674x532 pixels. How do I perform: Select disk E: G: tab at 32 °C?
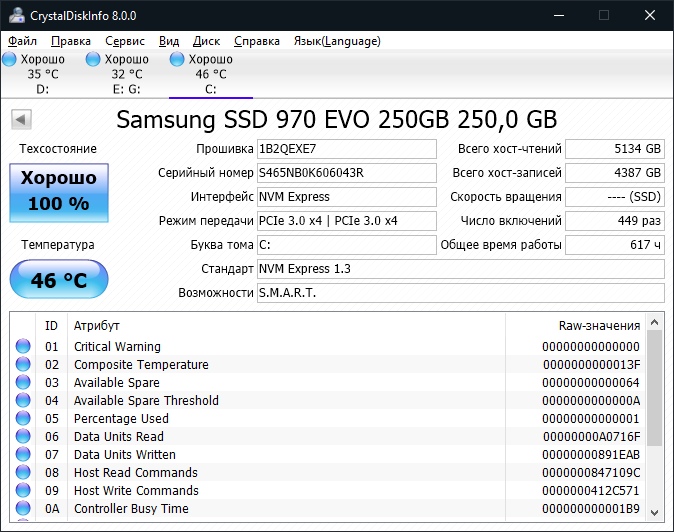(x=126, y=74)
